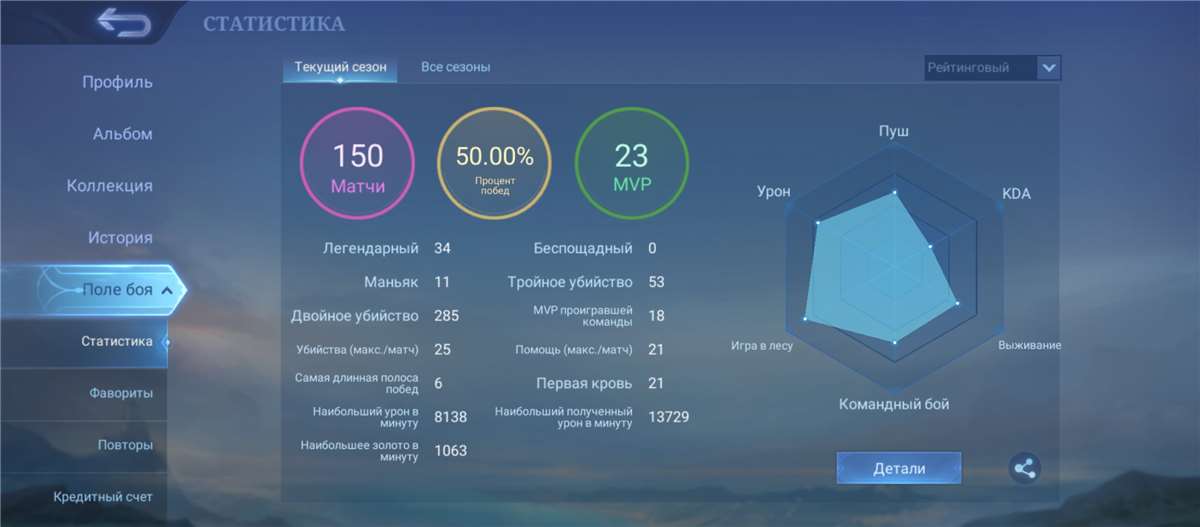This screenshot has height=527, width=1200.
Task: Click the Наибольший урон value 8138
Action: tap(450, 417)
